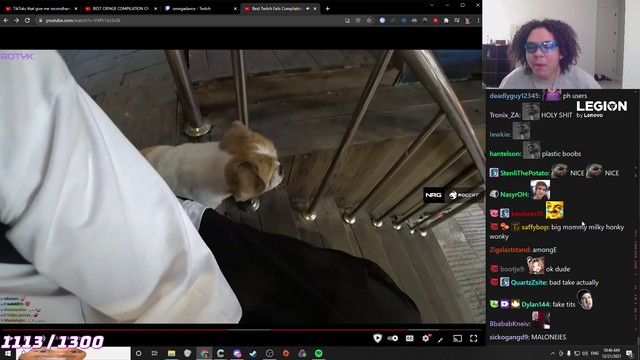Switch to omegadance Twitch tab

(x=200, y=9)
